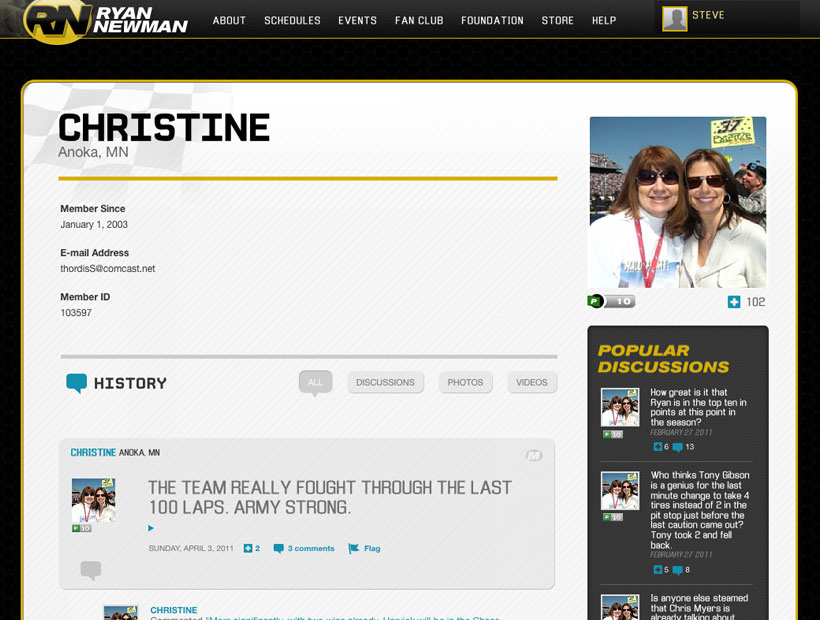Click the comment bubble icon before 3 comments
This screenshot has height=620, width=820.
279,548
